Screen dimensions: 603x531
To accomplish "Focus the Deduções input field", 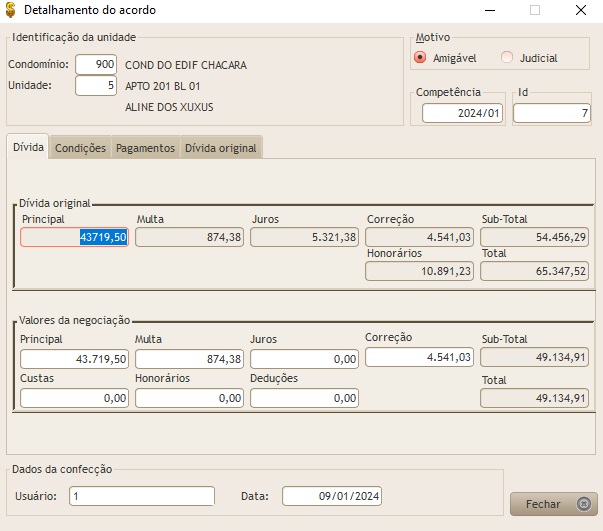I will pos(304,398).
